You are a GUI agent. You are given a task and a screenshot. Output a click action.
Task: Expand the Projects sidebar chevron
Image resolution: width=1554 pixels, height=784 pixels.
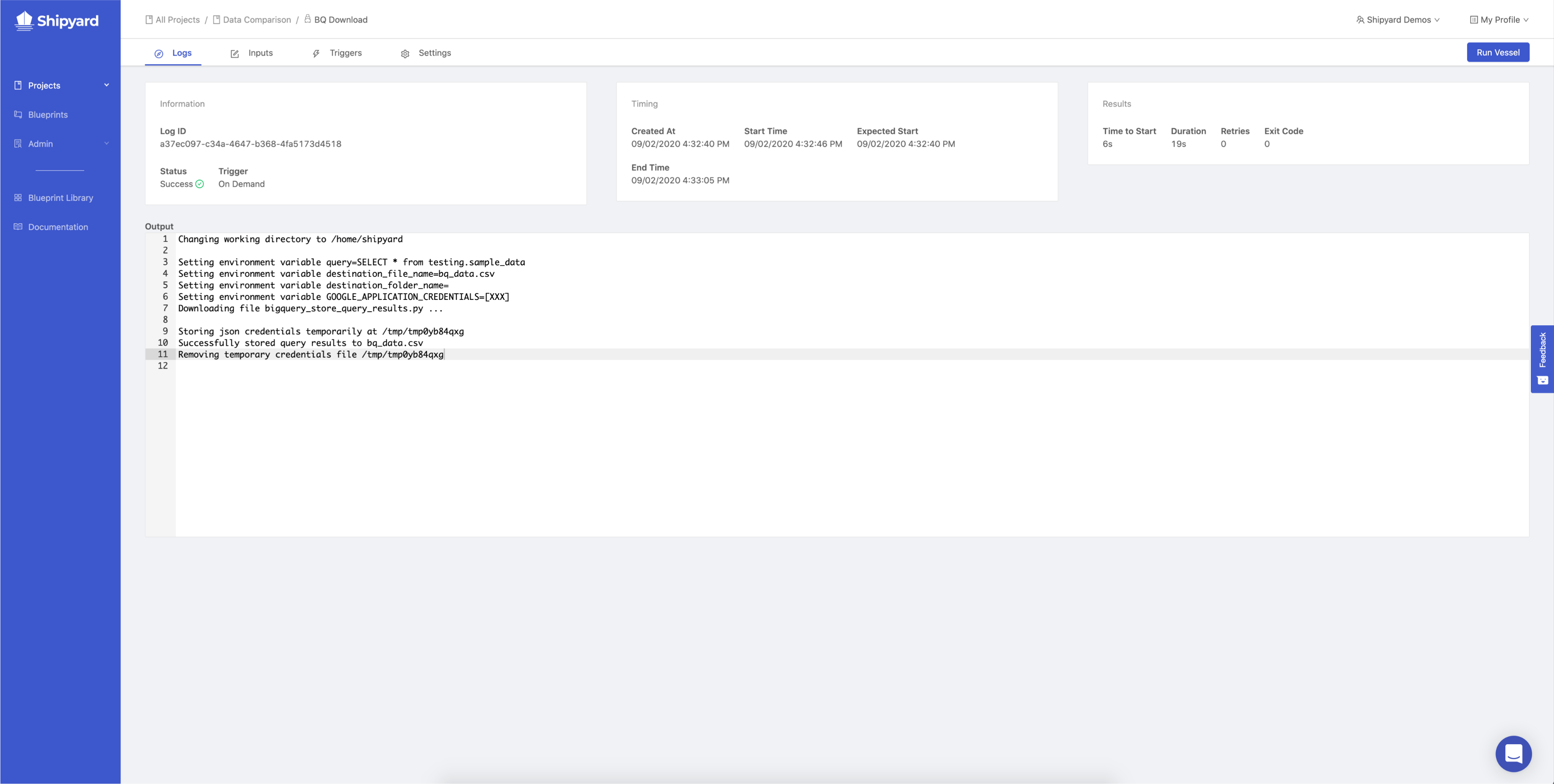tap(107, 85)
